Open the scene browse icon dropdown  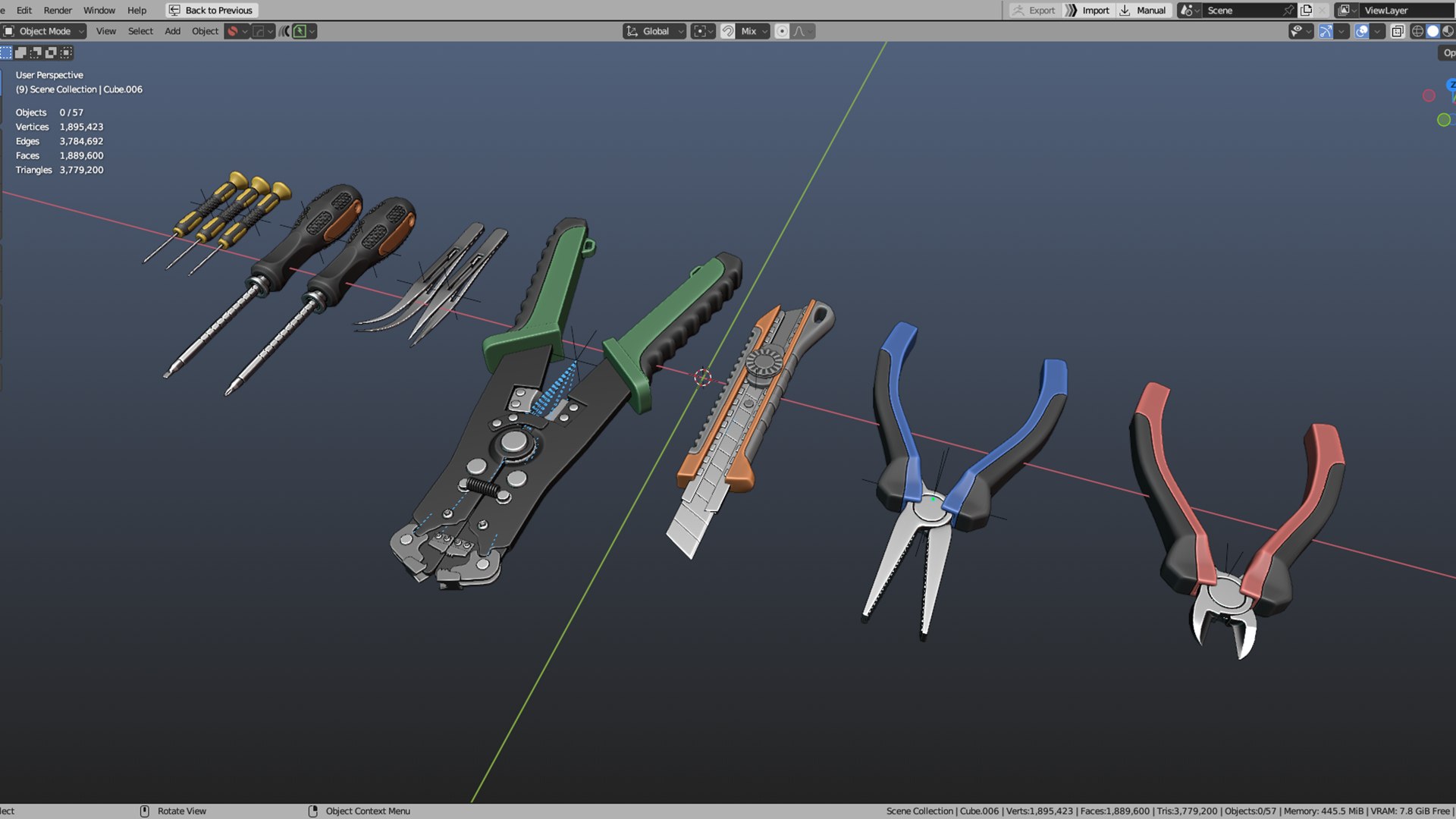[x=1189, y=10]
